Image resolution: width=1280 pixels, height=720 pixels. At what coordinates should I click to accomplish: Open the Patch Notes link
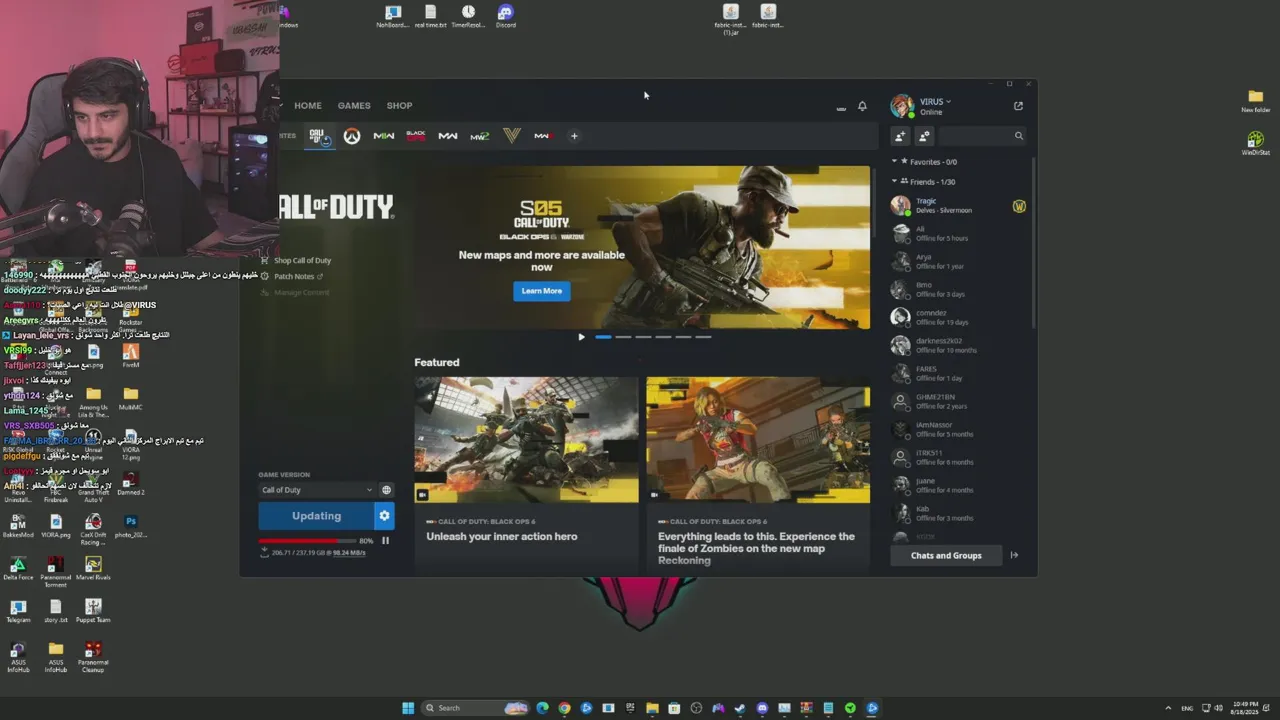tap(292, 276)
